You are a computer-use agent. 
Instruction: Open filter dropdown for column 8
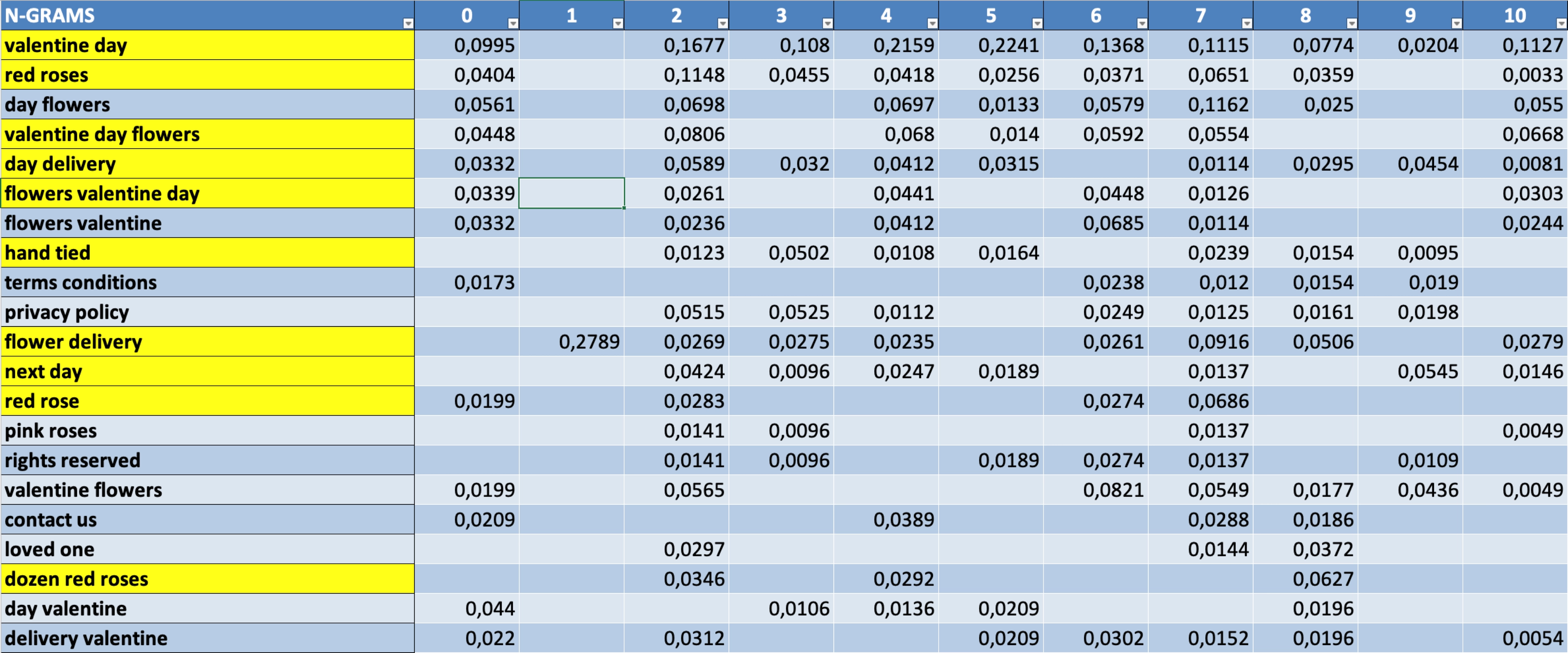pos(1351,23)
